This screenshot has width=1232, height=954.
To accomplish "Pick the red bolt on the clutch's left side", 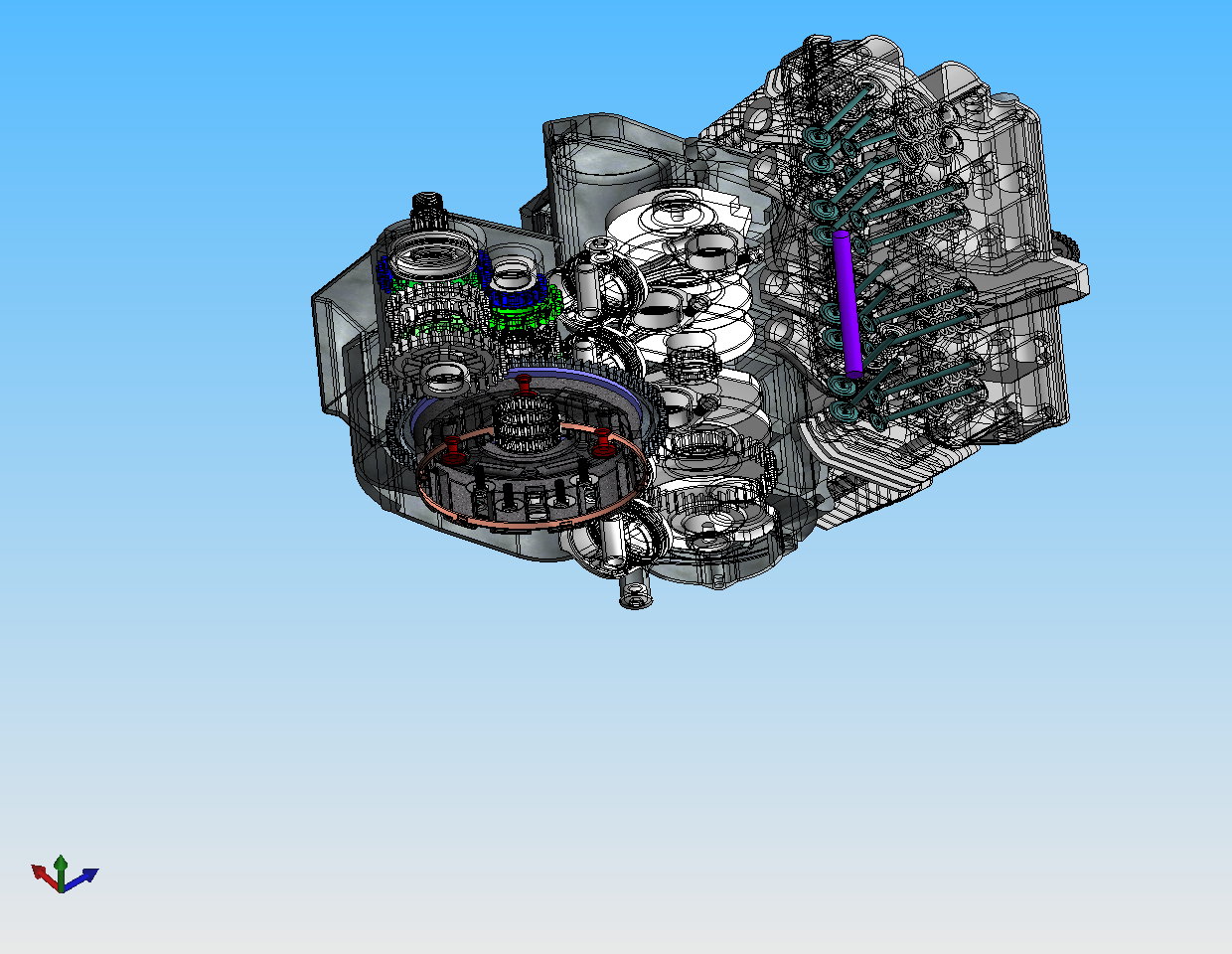I will (454, 450).
